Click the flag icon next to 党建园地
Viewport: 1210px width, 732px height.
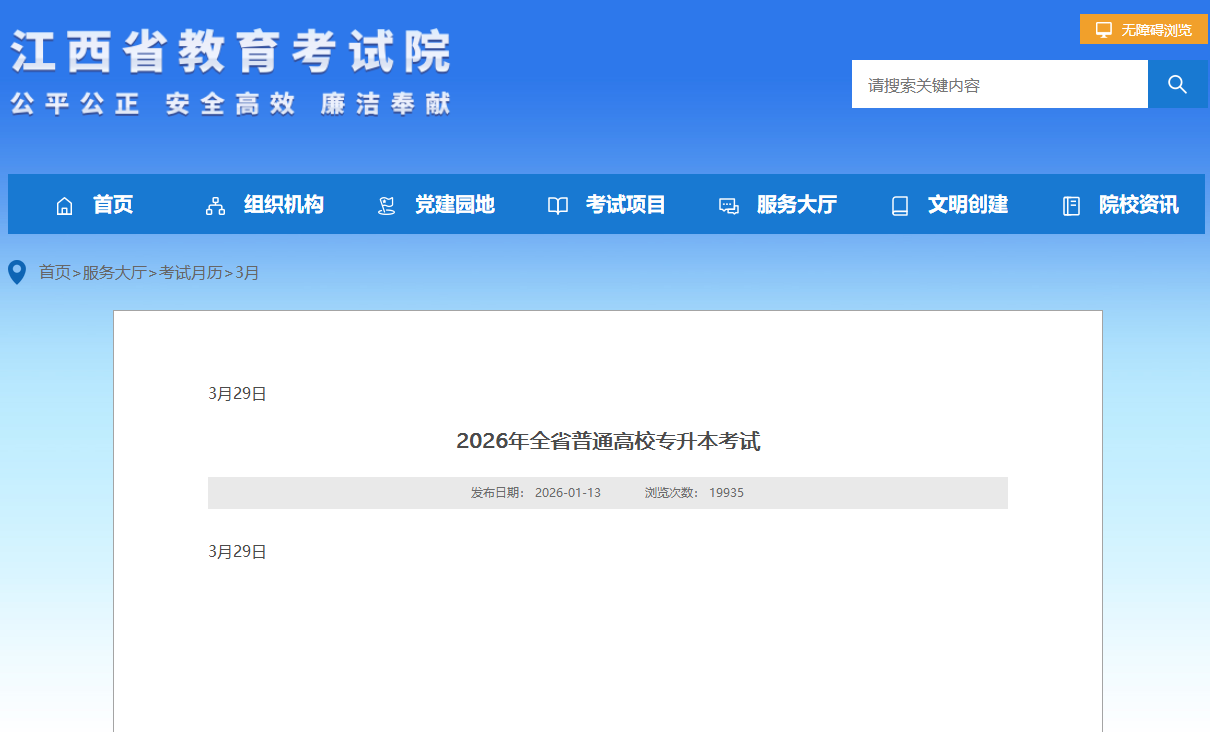[385, 204]
